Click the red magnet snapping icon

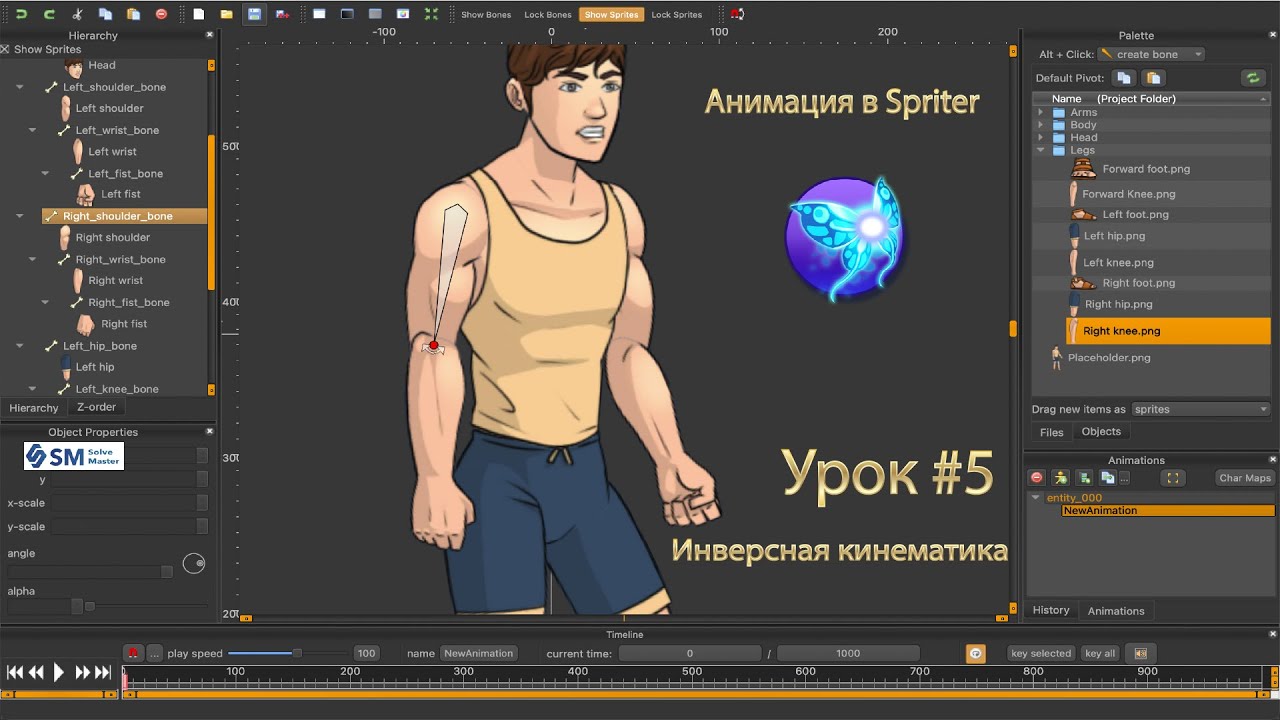click(737, 14)
